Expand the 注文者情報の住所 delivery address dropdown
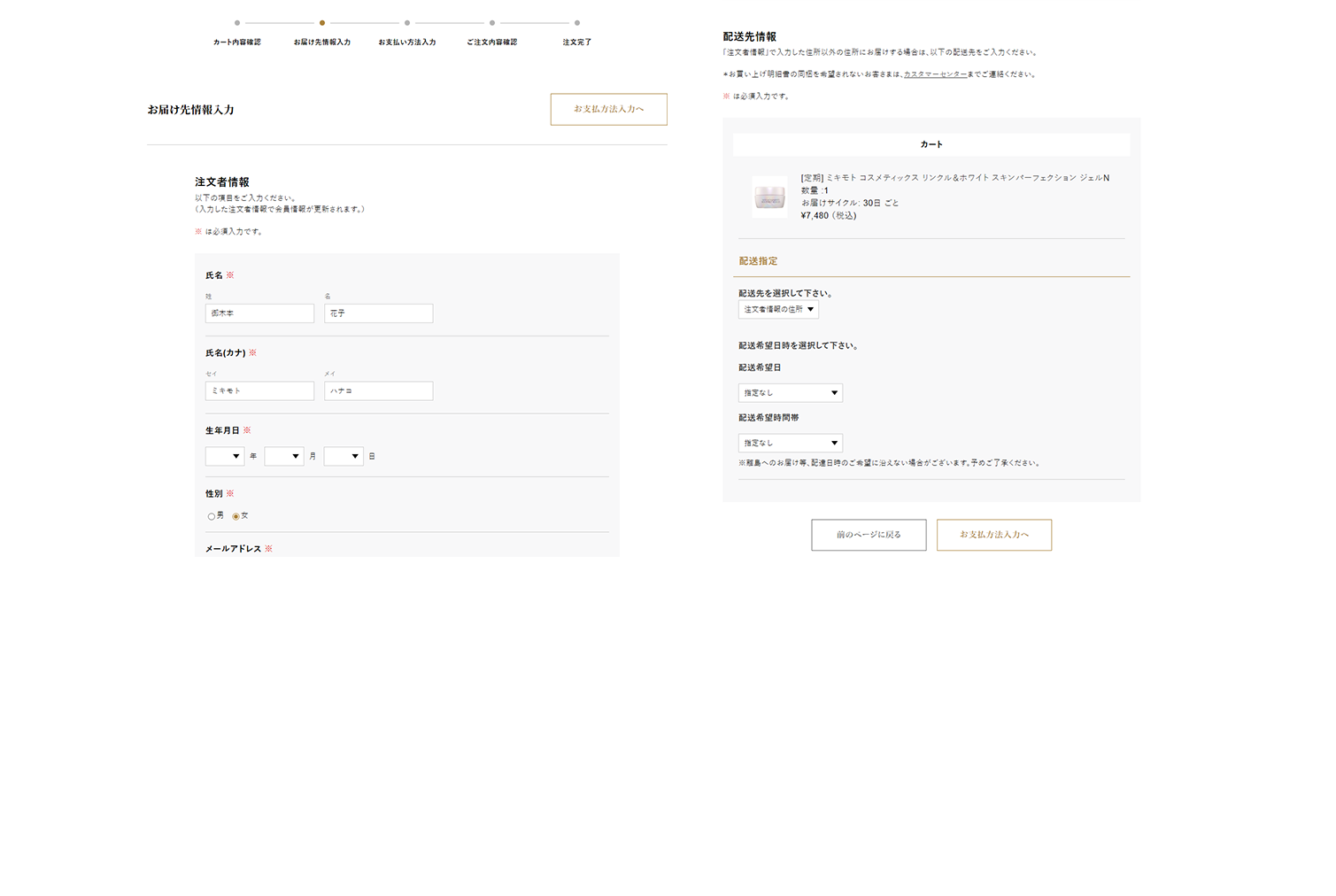This screenshot has height=896, width=1336. (778, 309)
